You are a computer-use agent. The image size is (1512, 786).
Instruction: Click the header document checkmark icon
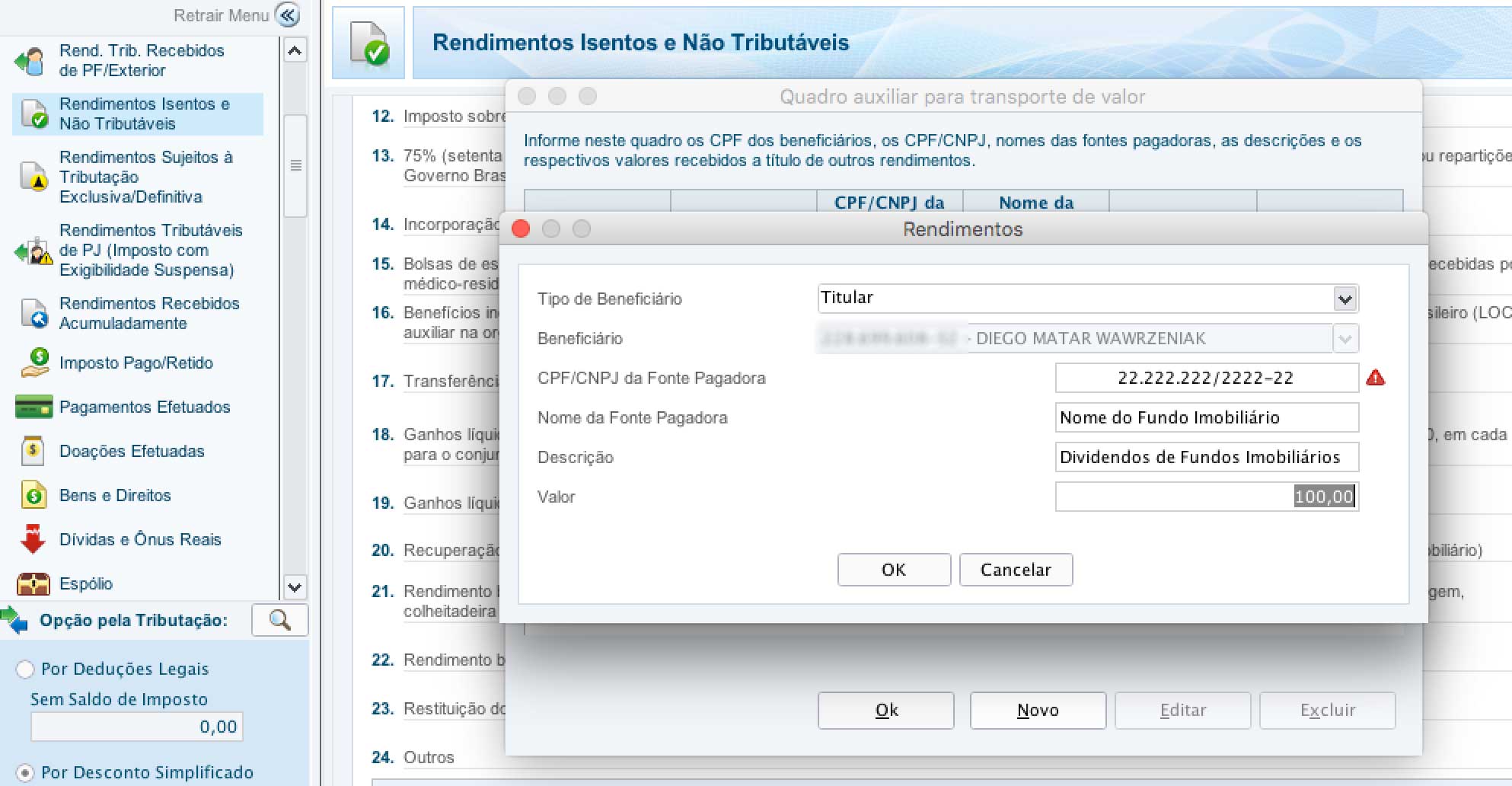tap(369, 43)
